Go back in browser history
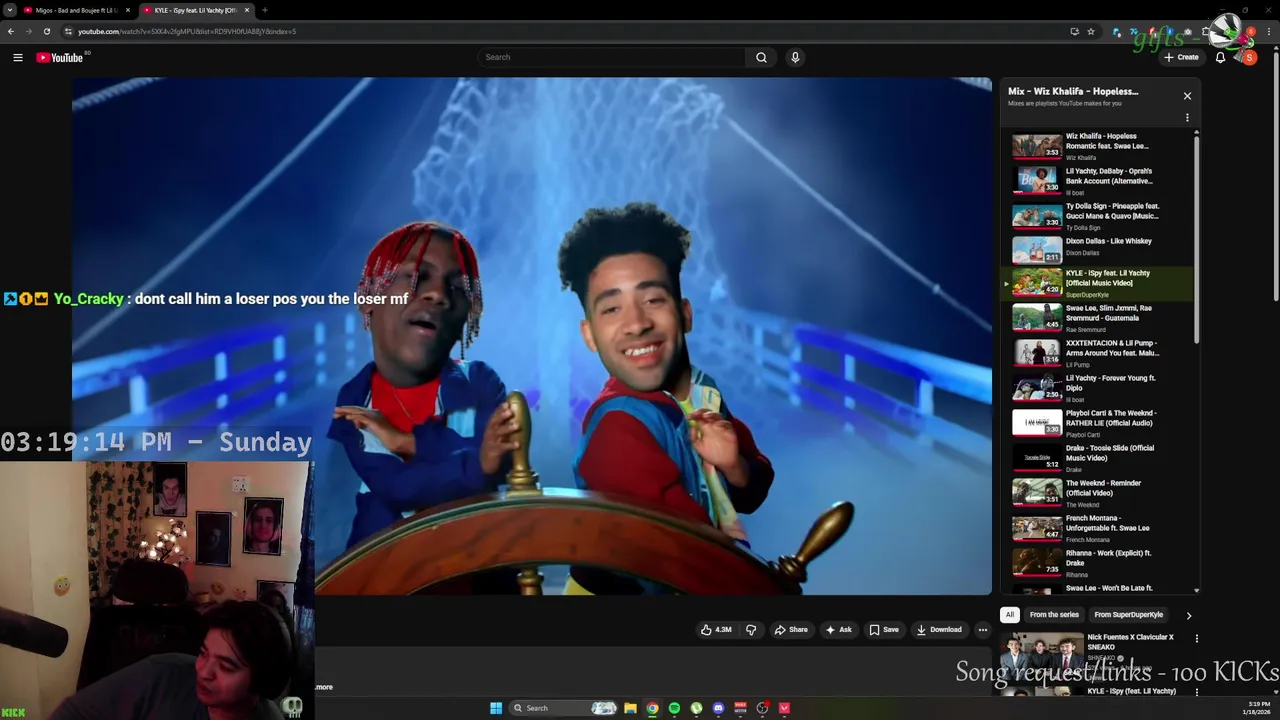 pos(10,31)
